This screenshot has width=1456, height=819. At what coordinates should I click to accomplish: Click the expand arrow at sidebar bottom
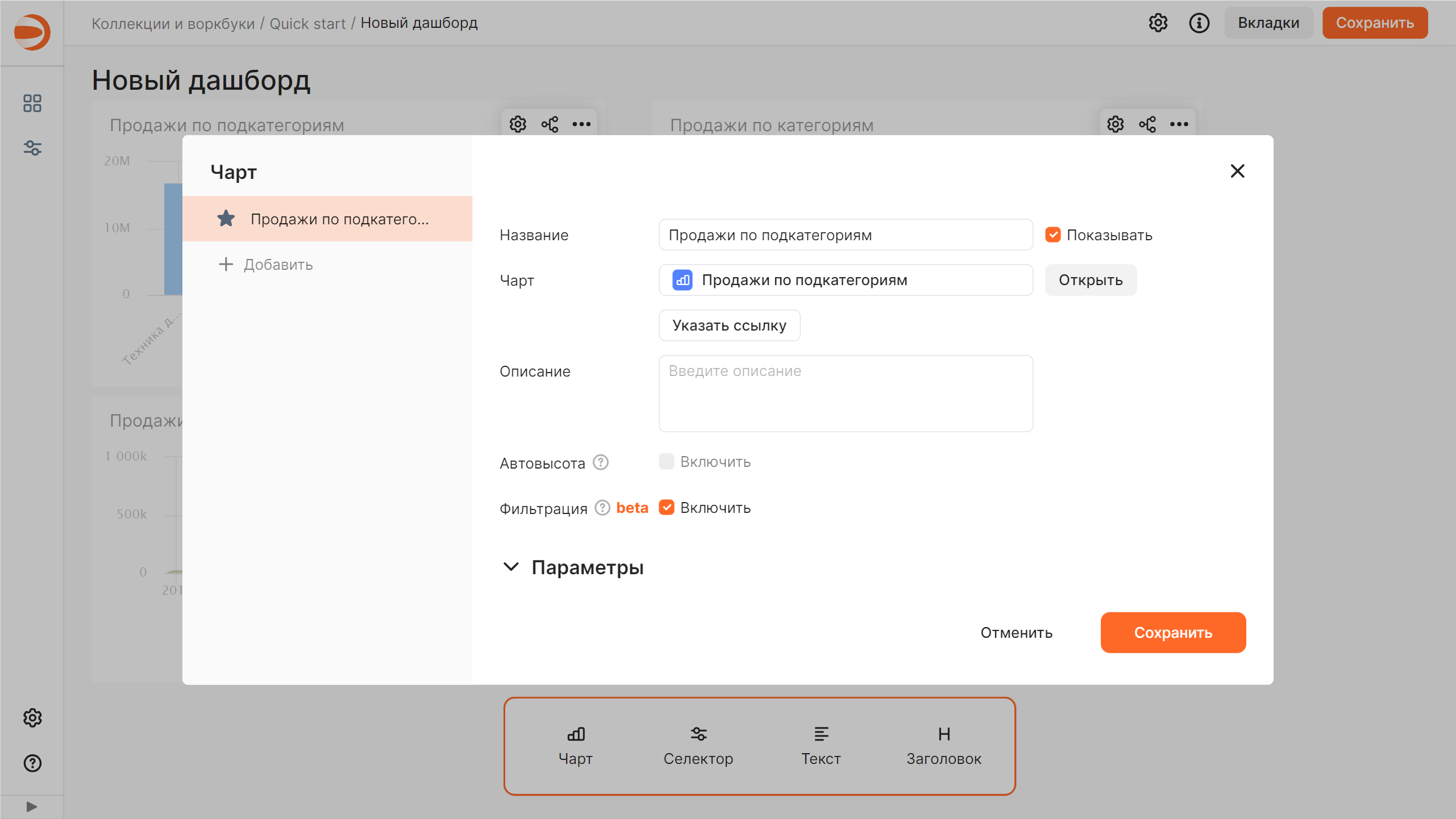pyautogui.click(x=32, y=807)
